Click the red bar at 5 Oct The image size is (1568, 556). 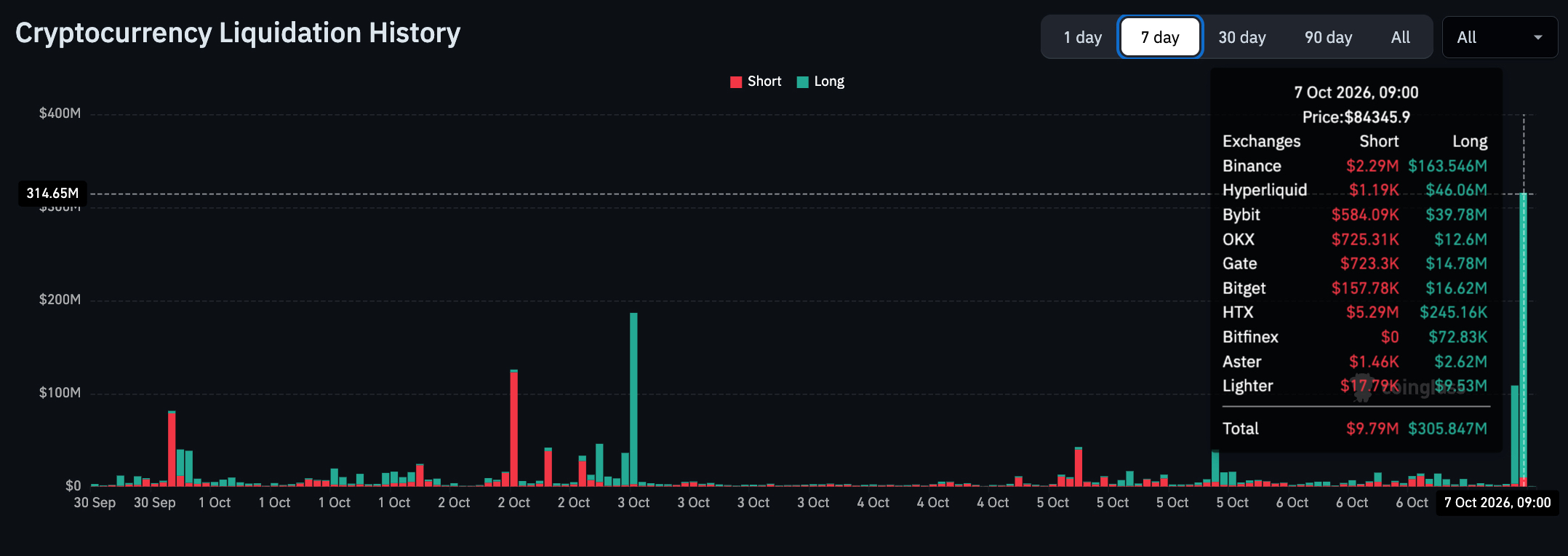[1079, 467]
